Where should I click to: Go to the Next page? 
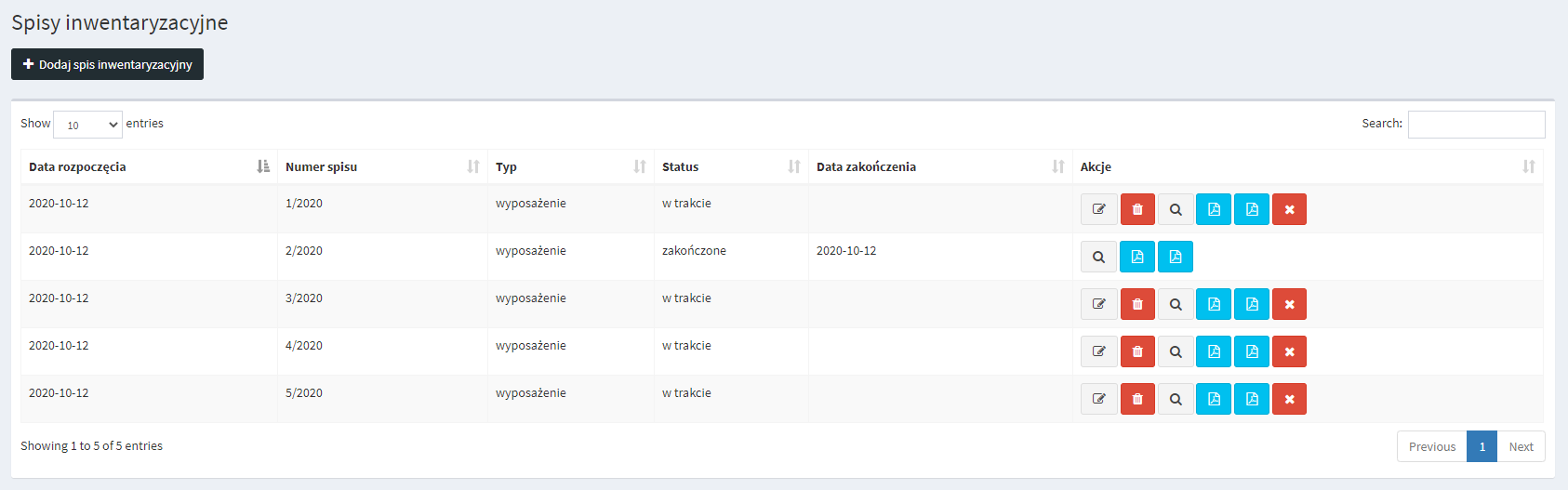point(1521,446)
